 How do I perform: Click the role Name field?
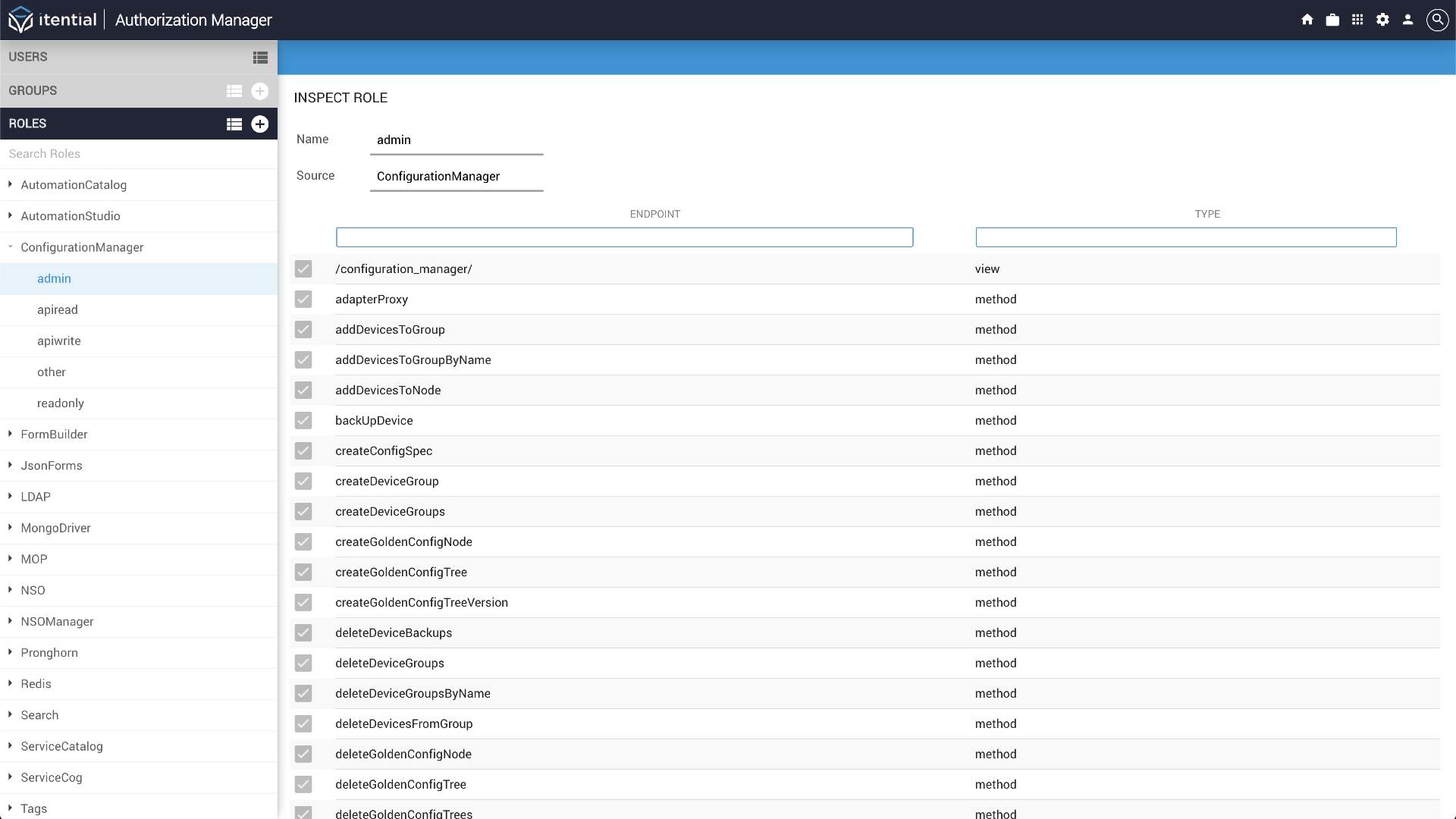point(457,140)
